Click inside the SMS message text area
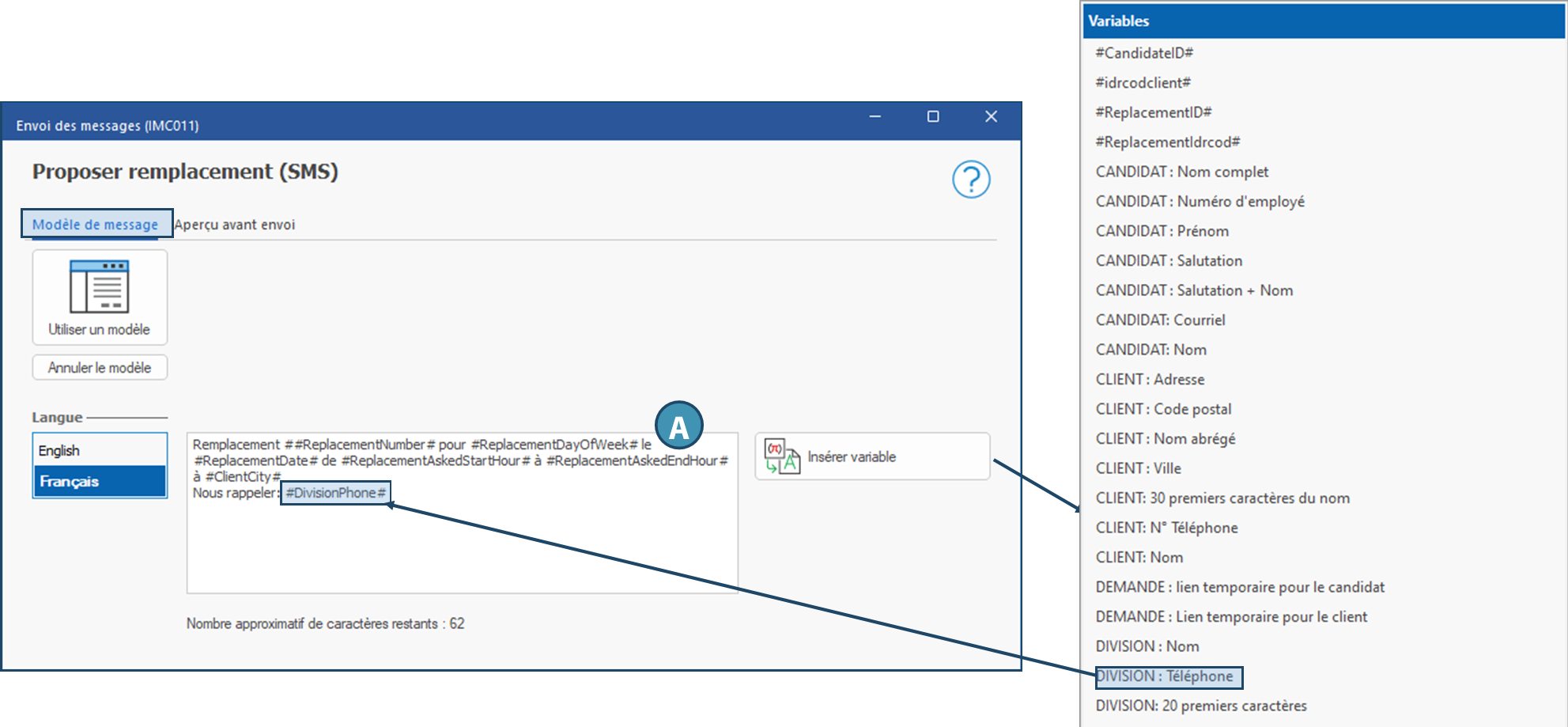Screen dimensions: 1568x727 [462, 546]
